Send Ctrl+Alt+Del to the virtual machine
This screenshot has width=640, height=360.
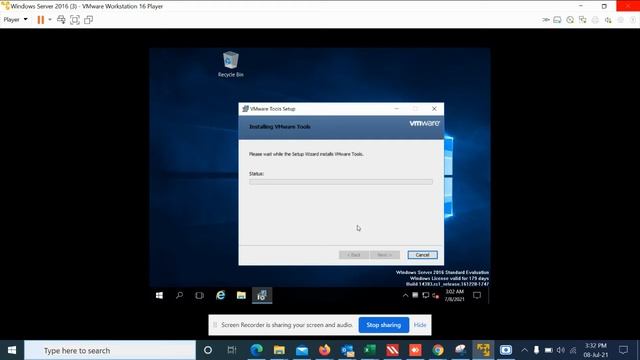point(61,20)
